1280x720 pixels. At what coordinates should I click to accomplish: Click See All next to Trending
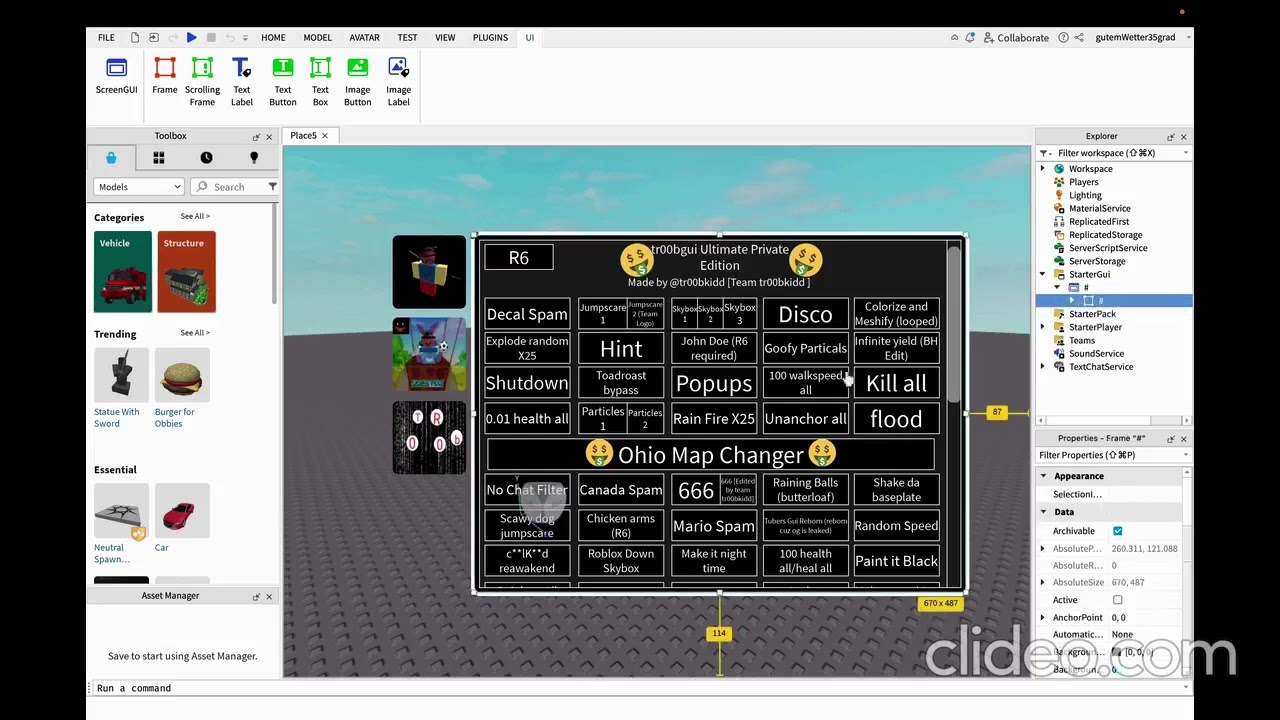pos(195,333)
